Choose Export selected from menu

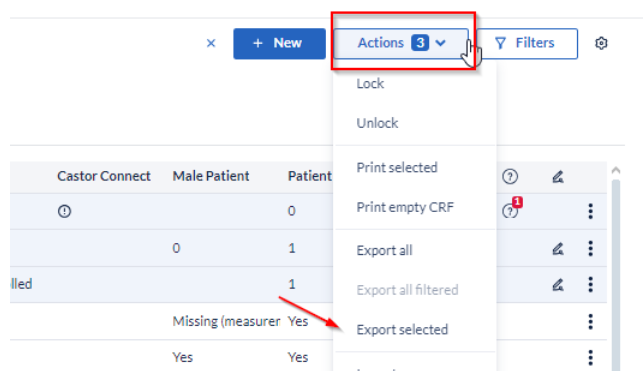pos(402,330)
